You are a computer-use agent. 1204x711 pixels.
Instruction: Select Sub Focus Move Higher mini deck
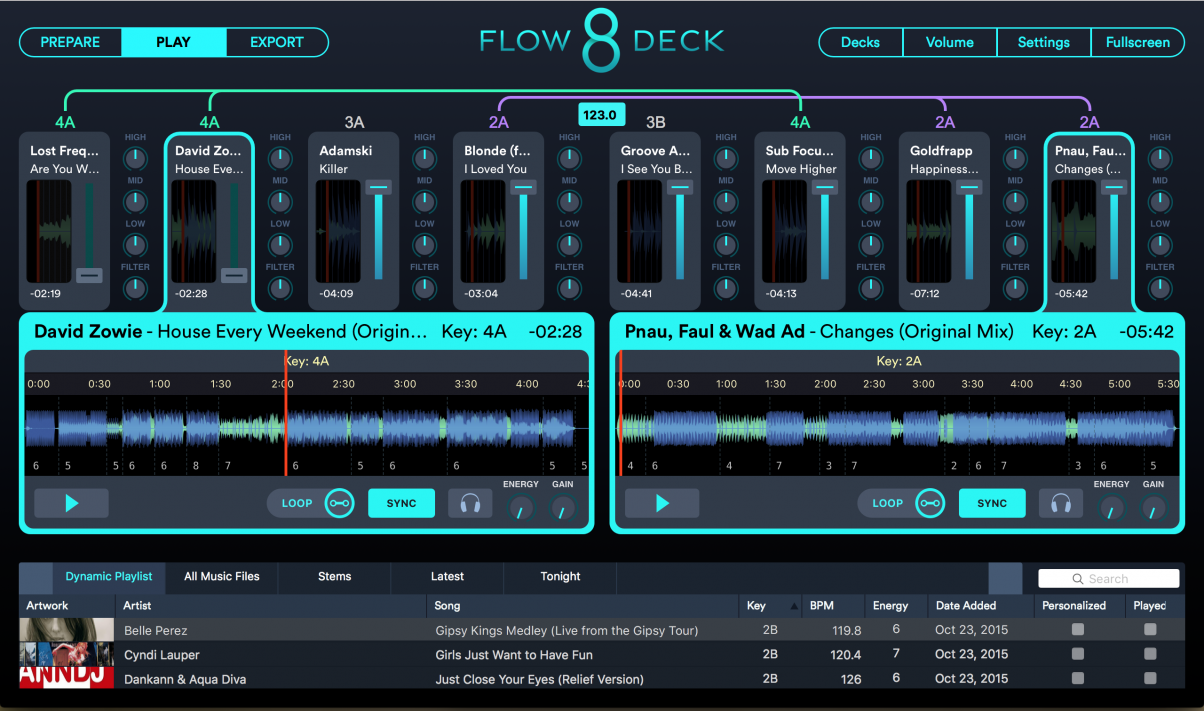801,221
